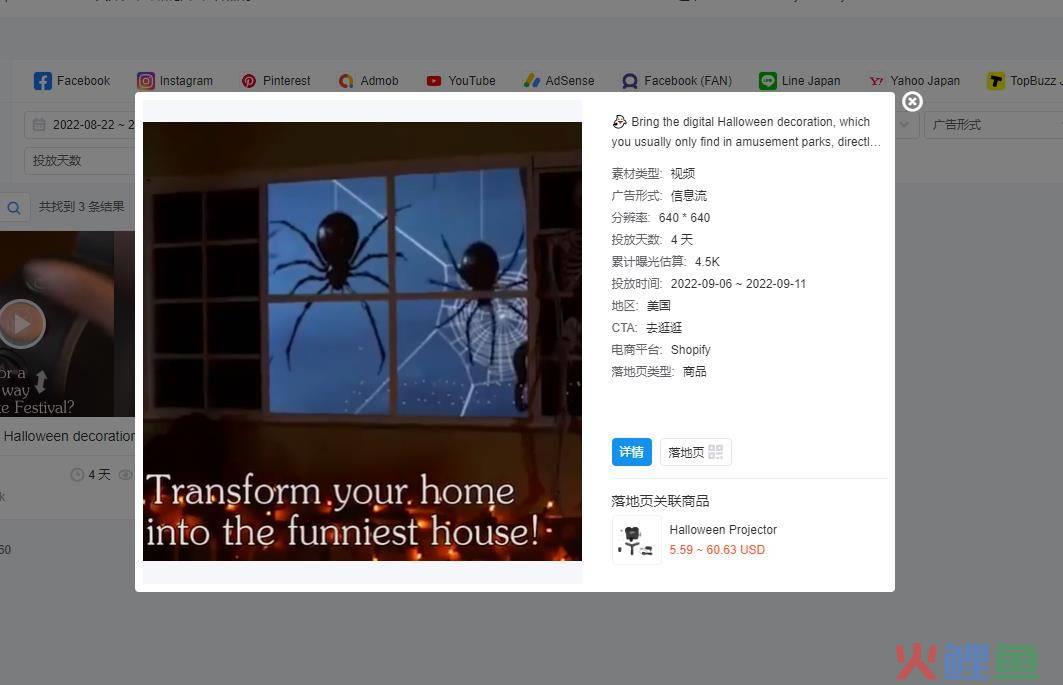Switch to the Yahoo Japan tab
The image size is (1063, 685).
(x=914, y=81)
